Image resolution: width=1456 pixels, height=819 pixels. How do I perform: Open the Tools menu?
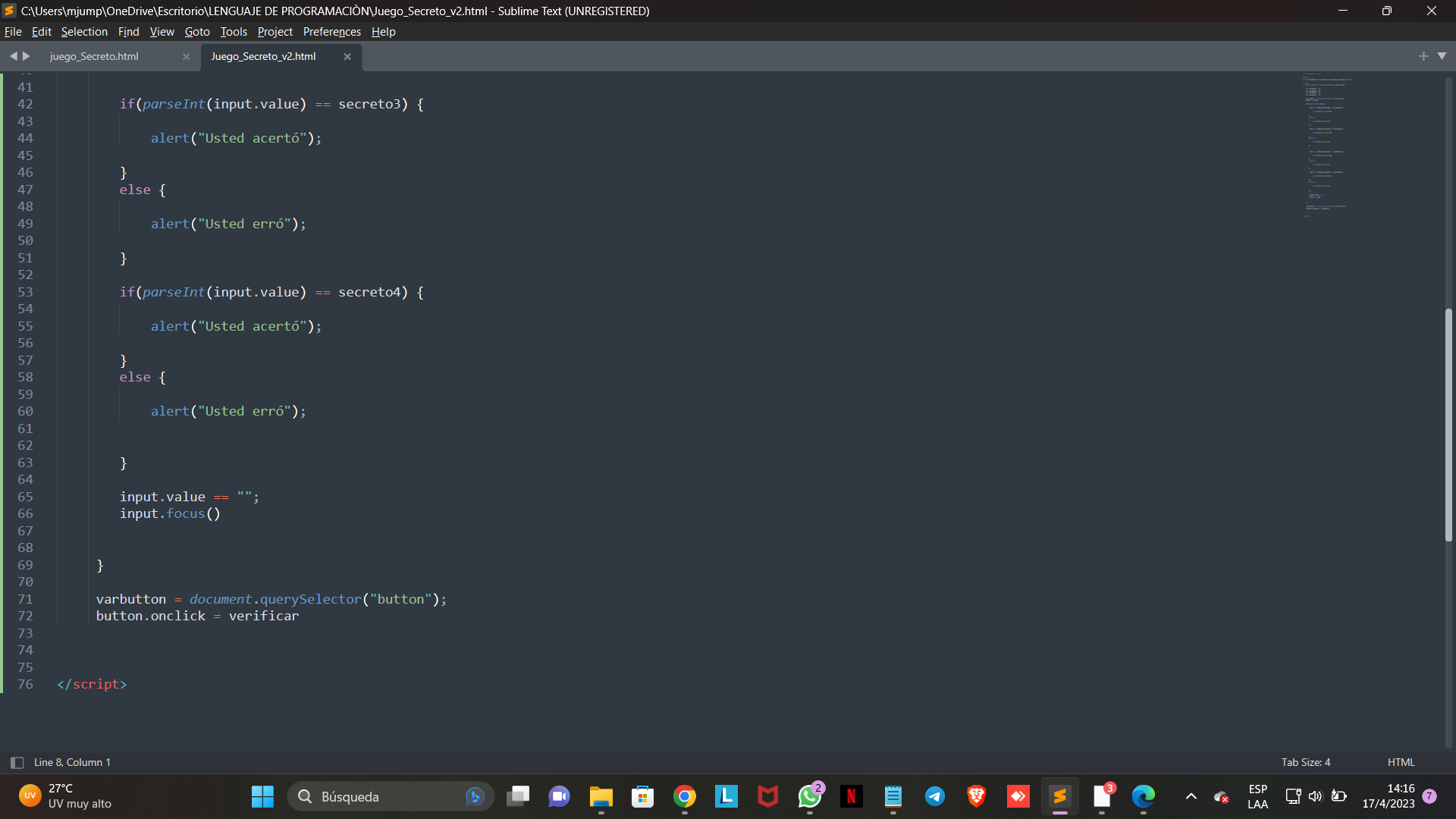pyautogui.click(x=233, y=31)
